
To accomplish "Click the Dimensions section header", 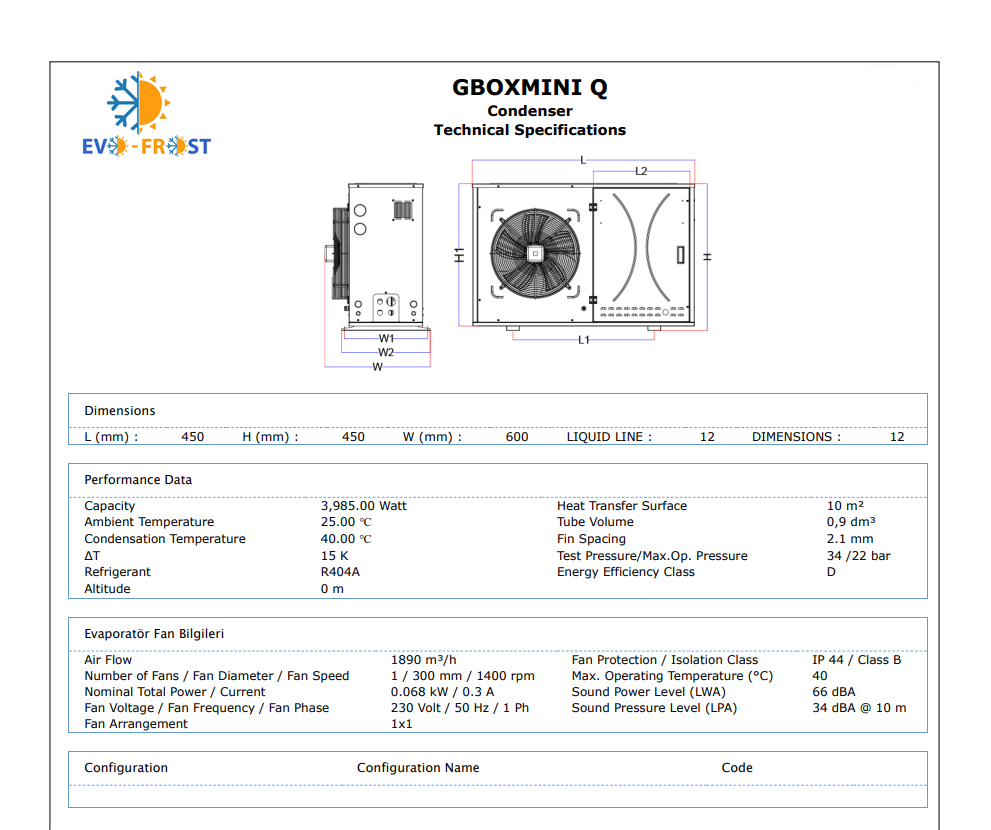I will pyautogui.click(x=120, y=411).
